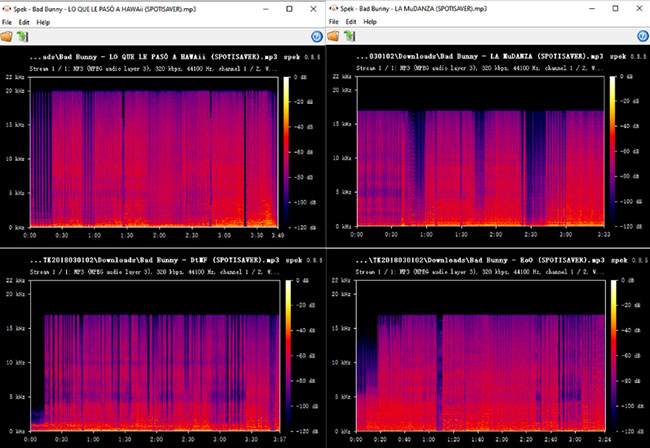Click the EoO spectrogram plot
This screenshot has height=448, width=650.
[481, 356]
